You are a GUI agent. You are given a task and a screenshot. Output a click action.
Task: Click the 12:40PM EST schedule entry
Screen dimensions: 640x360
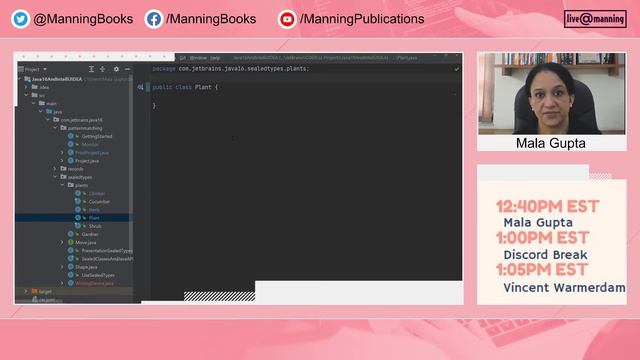(548, 207)
